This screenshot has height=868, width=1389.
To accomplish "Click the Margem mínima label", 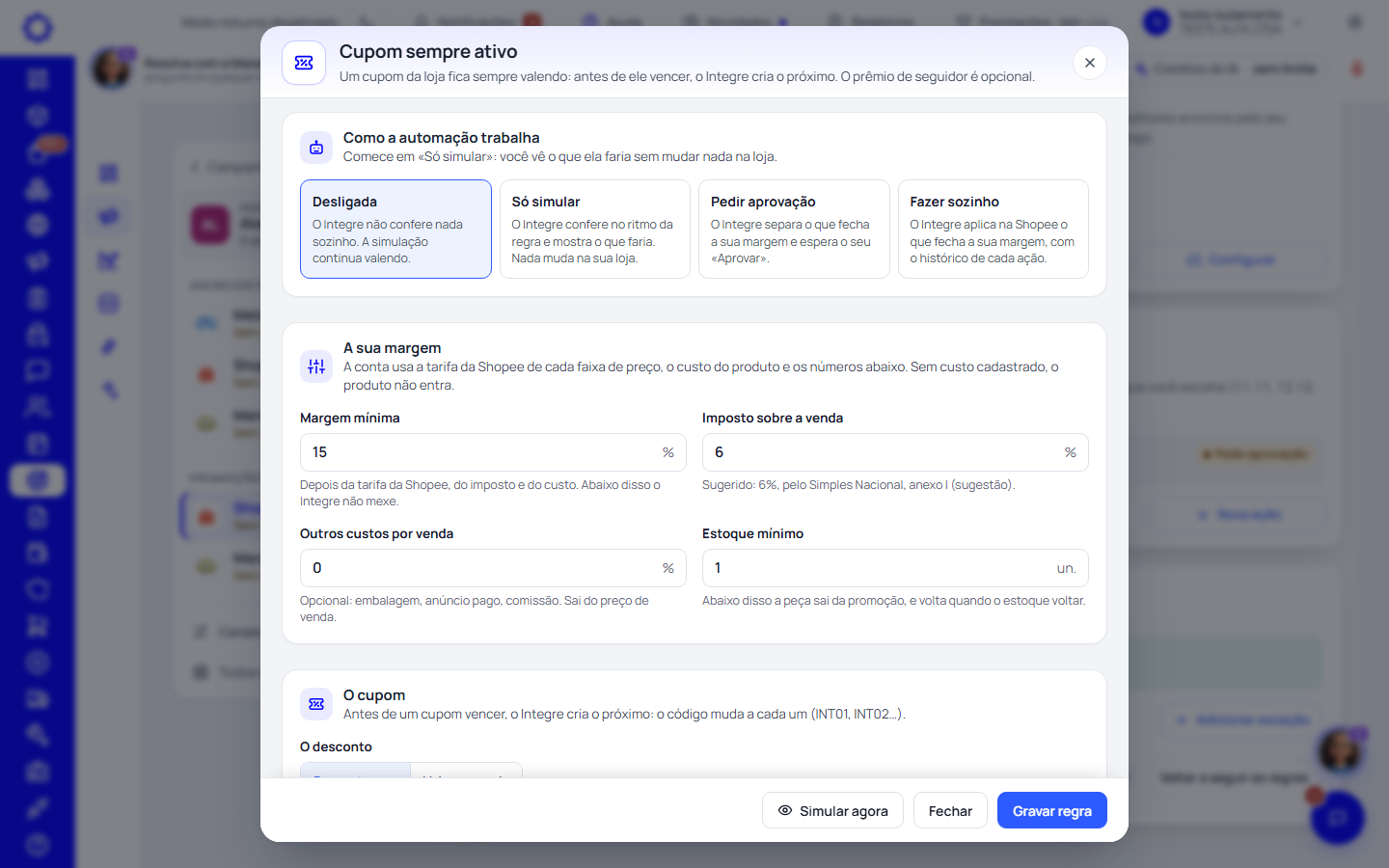I will coord(349,418).
